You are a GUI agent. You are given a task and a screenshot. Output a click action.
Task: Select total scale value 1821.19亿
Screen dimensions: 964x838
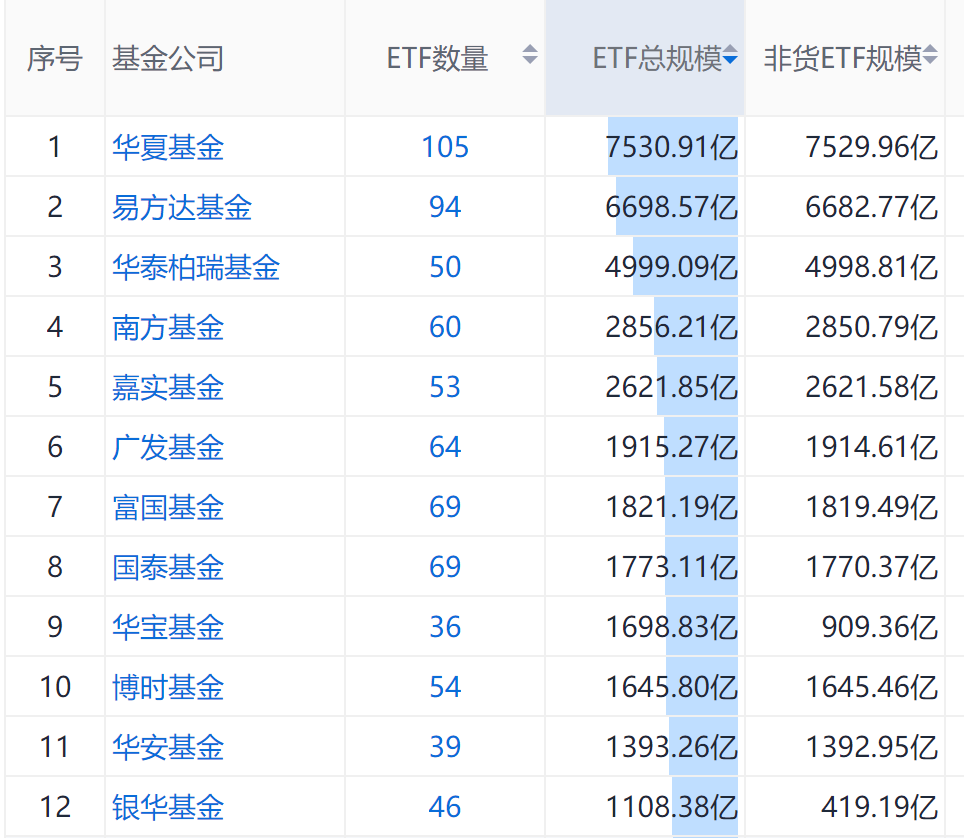(x=671, y=507)
